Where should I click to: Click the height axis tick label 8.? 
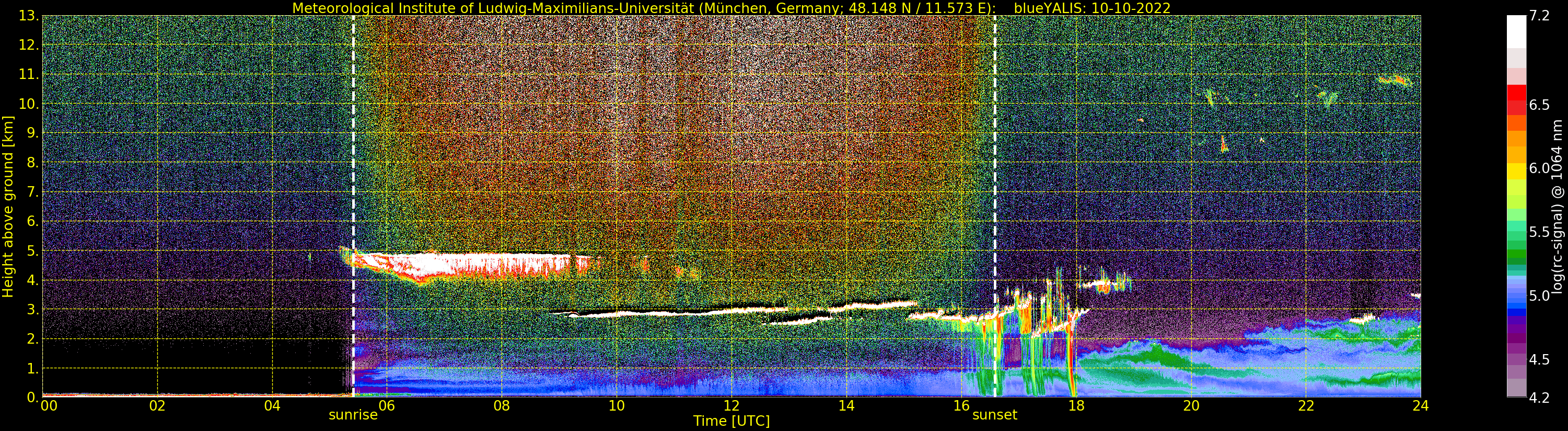(x=33, y=162)
